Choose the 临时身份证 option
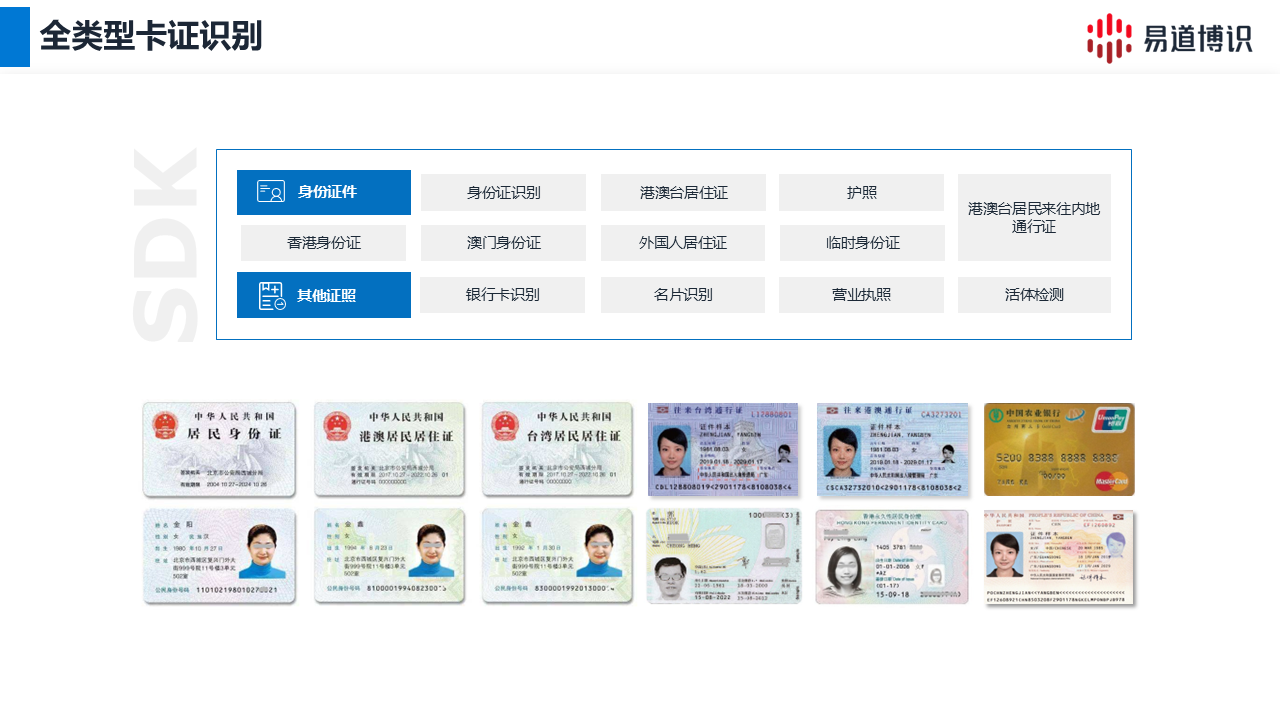Viewport: 1280px width, 720px height. point(862,243)
